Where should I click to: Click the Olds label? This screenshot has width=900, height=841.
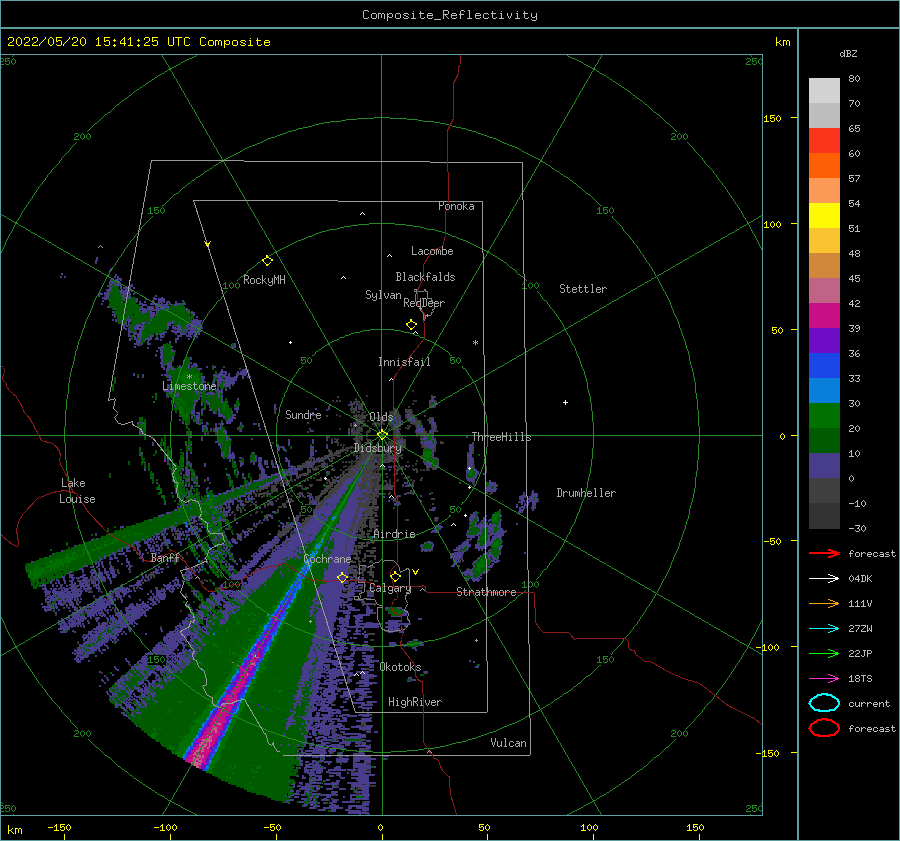click(x=381, y=417)
